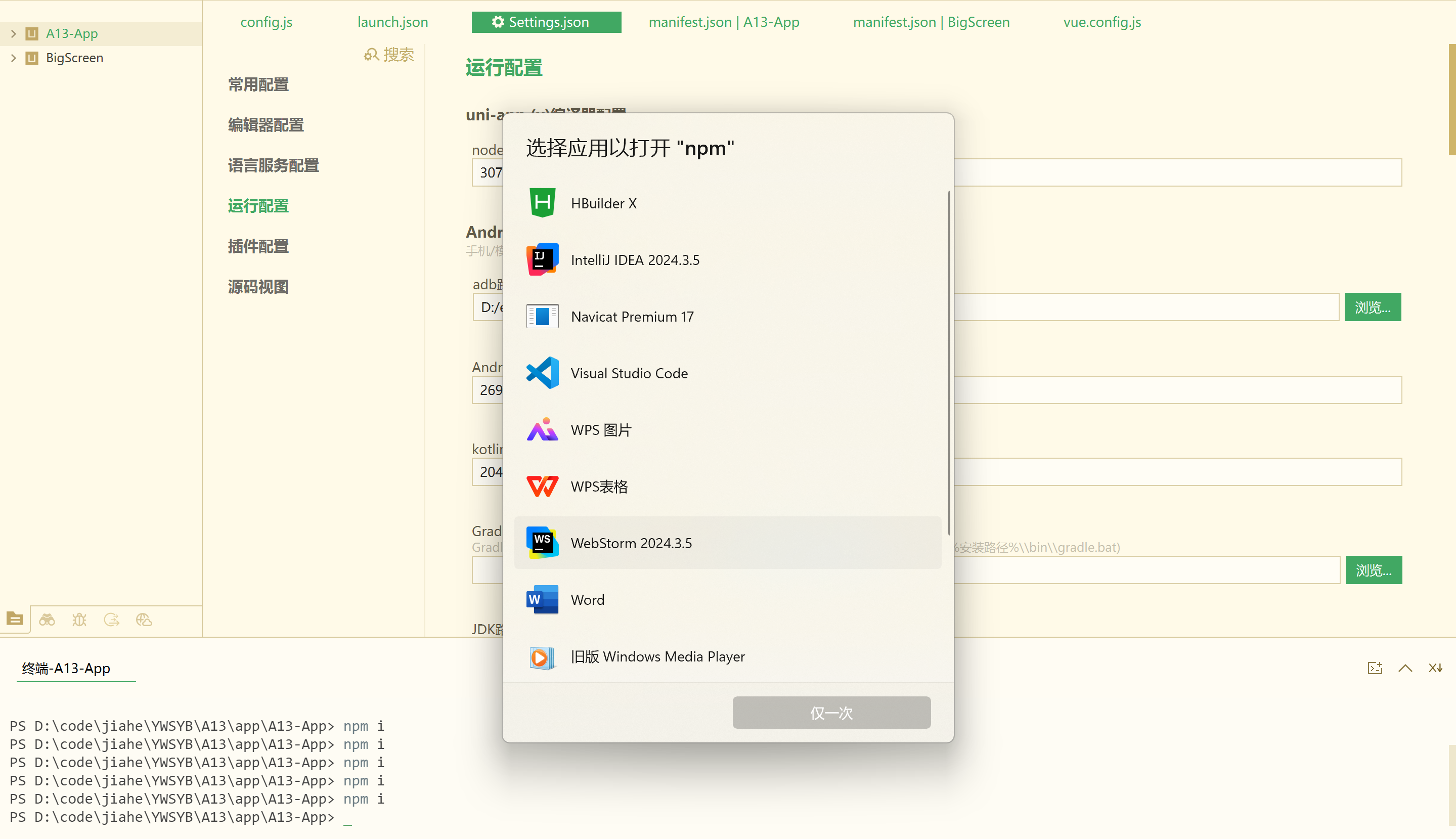Open the cloud palette panel icon
This screenshot has width=1456, height=839.
point(144,620)
